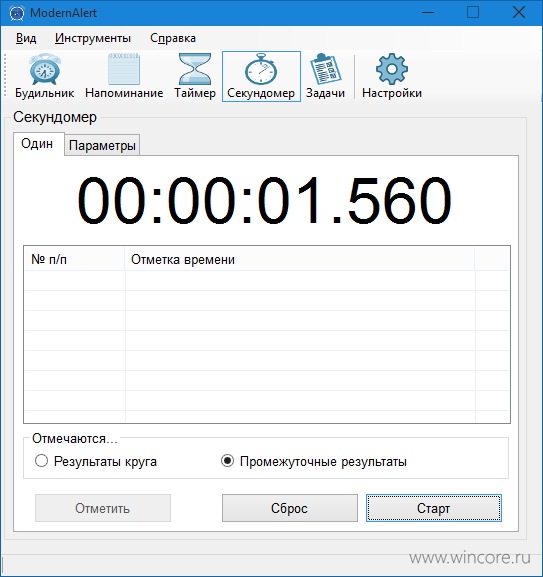Viewport: 543px width, 577px height.
Task: Select the Секундомер stopwatch toolbar icon
Action: click(261, 76)
